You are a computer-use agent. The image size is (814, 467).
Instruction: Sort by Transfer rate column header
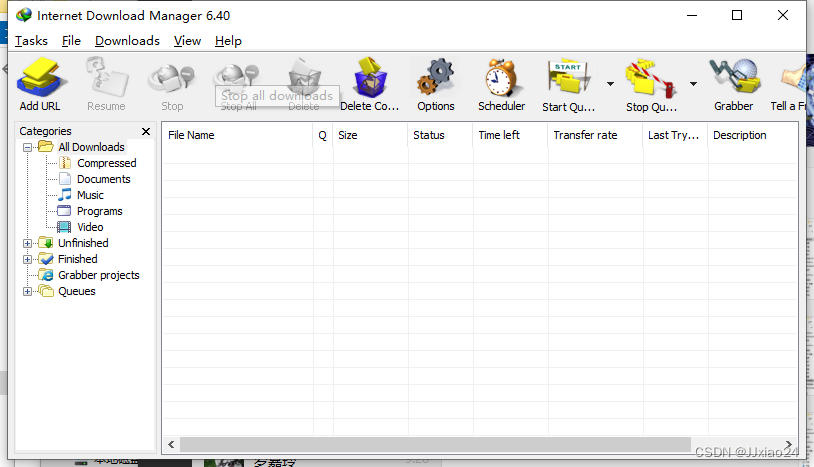[595, 135]
